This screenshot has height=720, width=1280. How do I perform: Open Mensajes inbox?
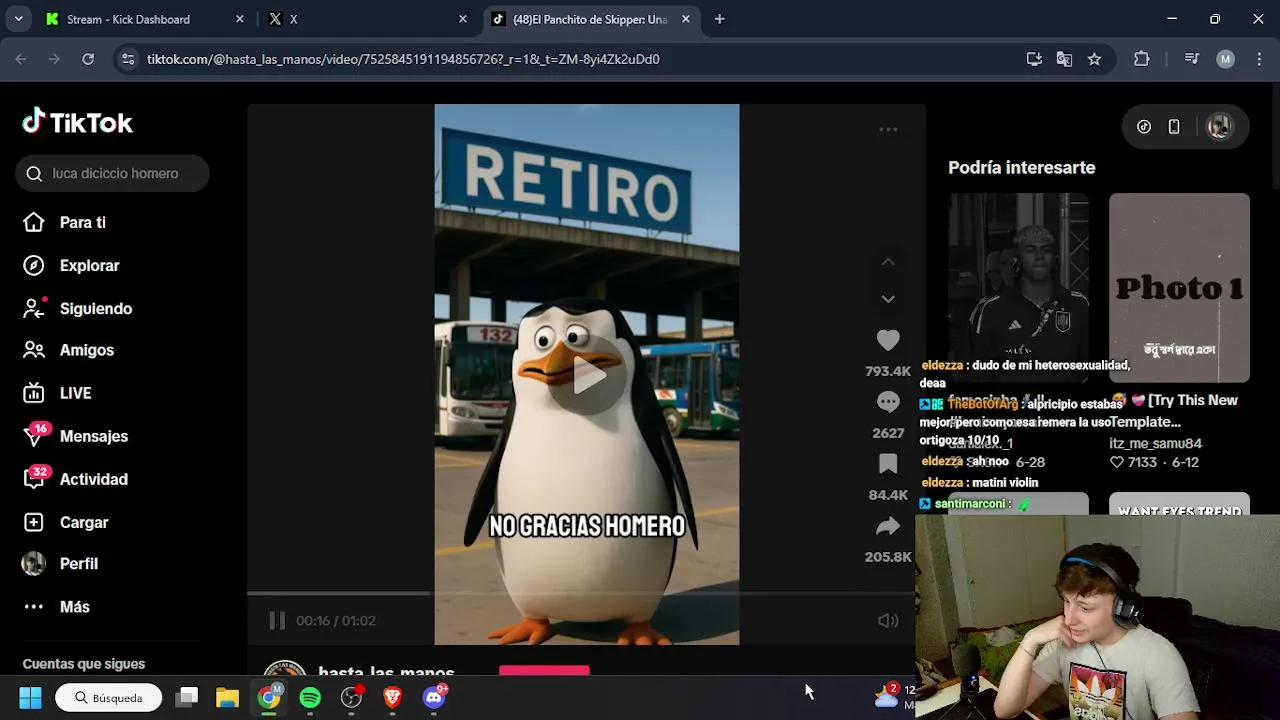[x=75, y=436]
